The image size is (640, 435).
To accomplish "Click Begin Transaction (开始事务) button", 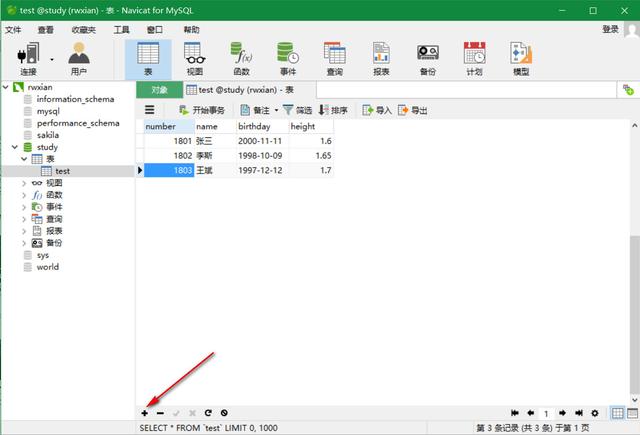I will tap(202, 110).
